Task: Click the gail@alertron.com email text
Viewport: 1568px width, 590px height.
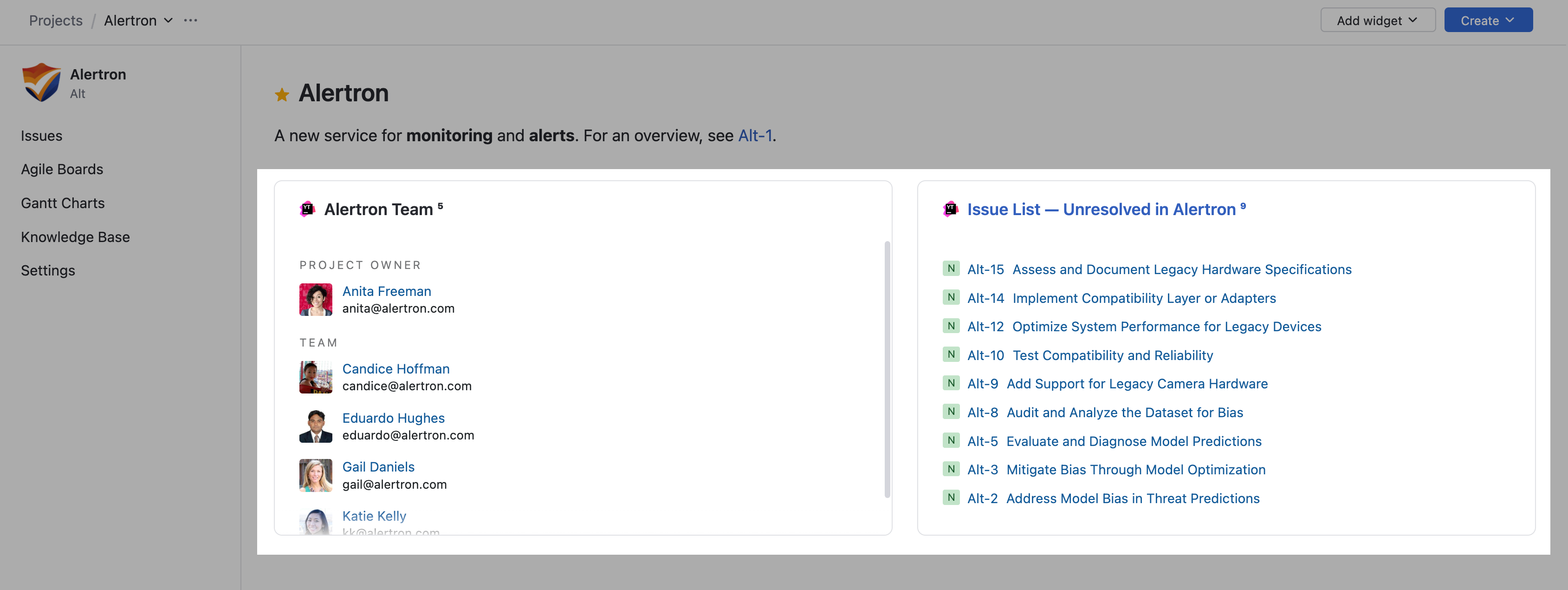Action: coord(395,484)
